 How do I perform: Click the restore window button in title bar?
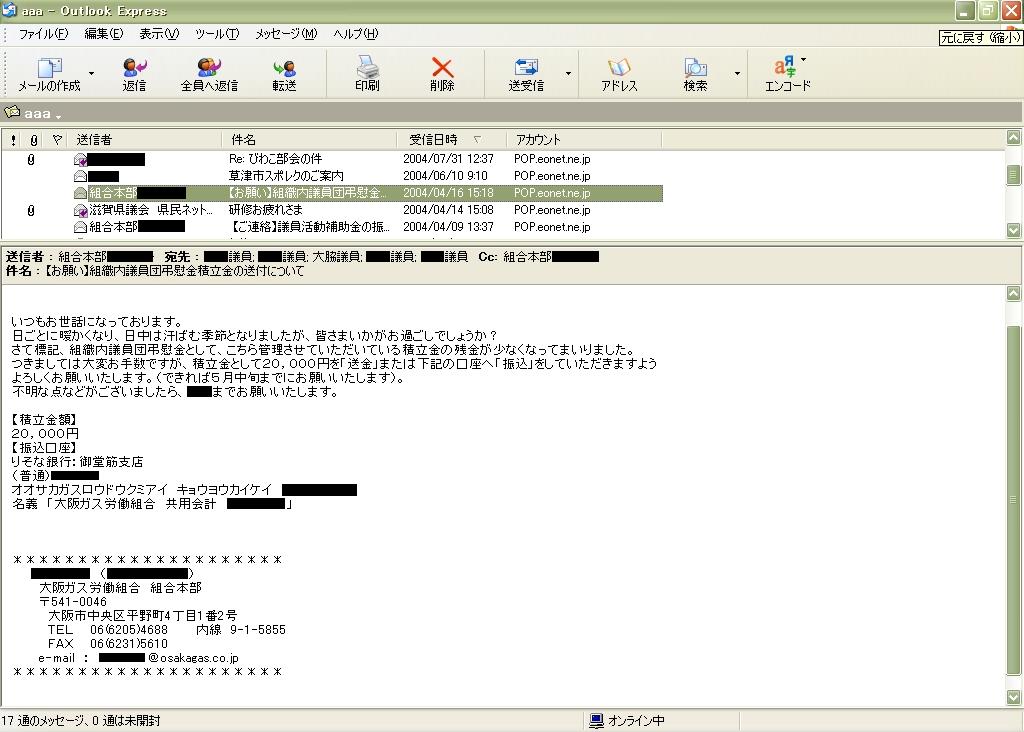tap(987, 11)
